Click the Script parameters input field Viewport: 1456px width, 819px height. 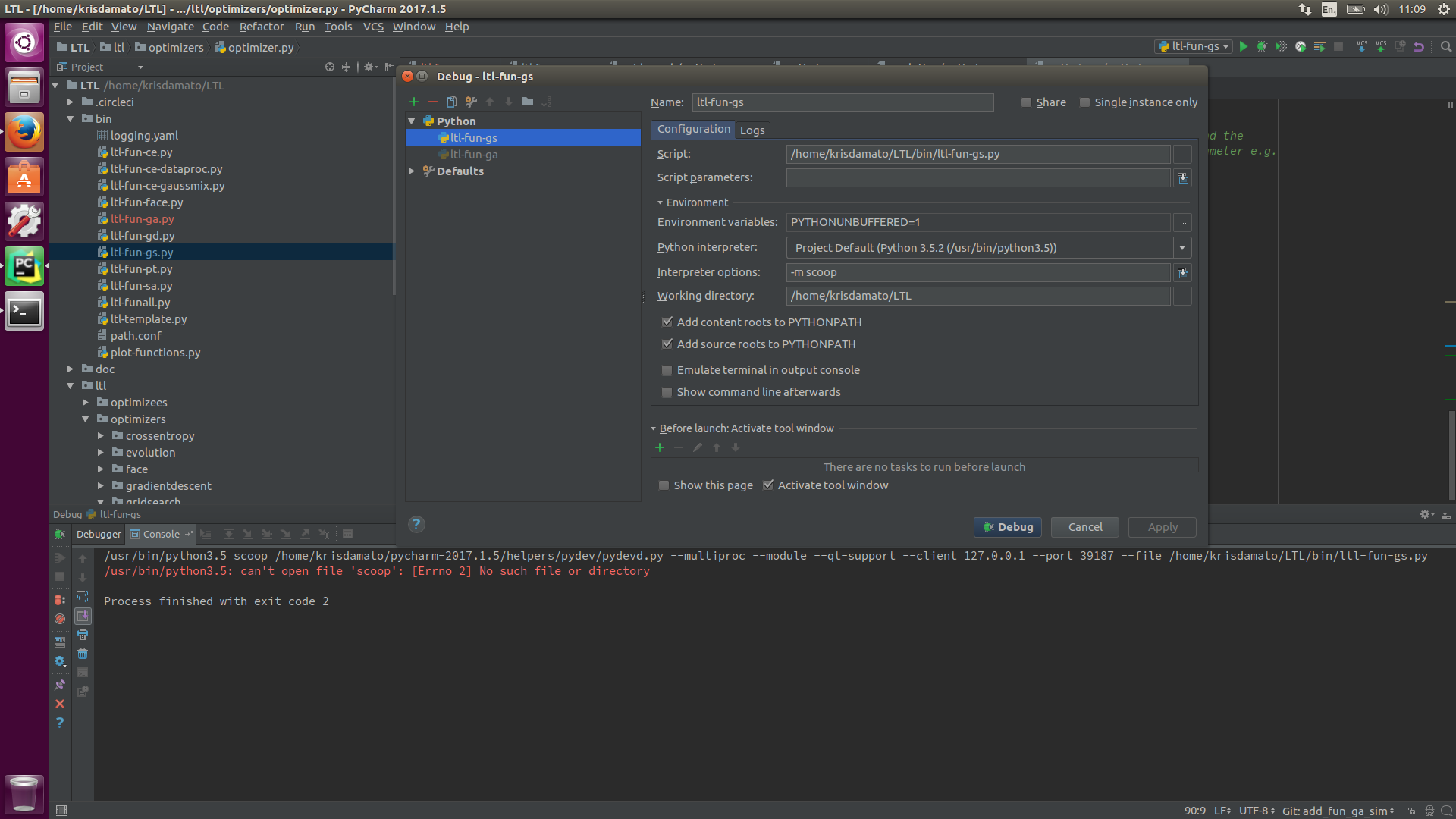pyautogui.click(x=977, y=177)
